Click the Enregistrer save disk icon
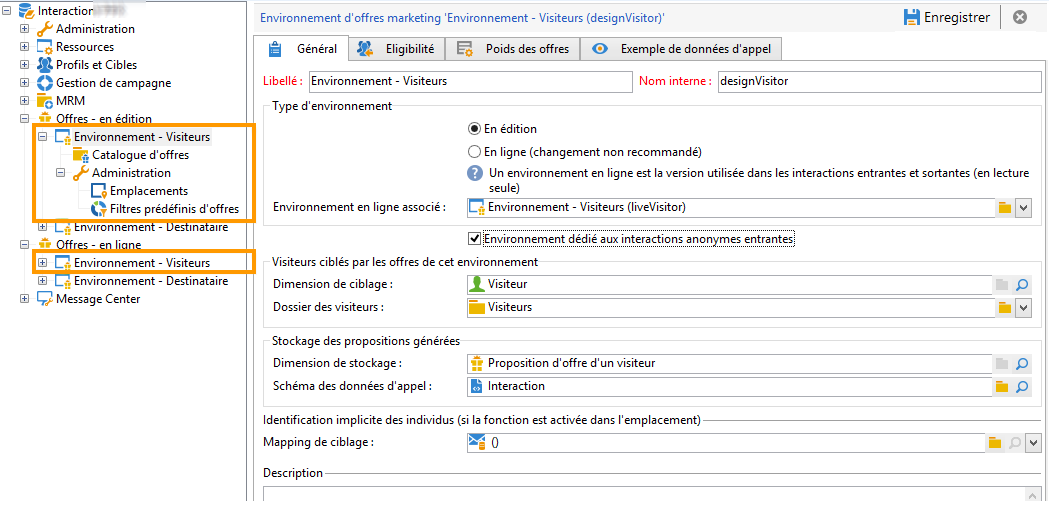The width and height of the screenshot is (1062, 518). click(912, 18)
